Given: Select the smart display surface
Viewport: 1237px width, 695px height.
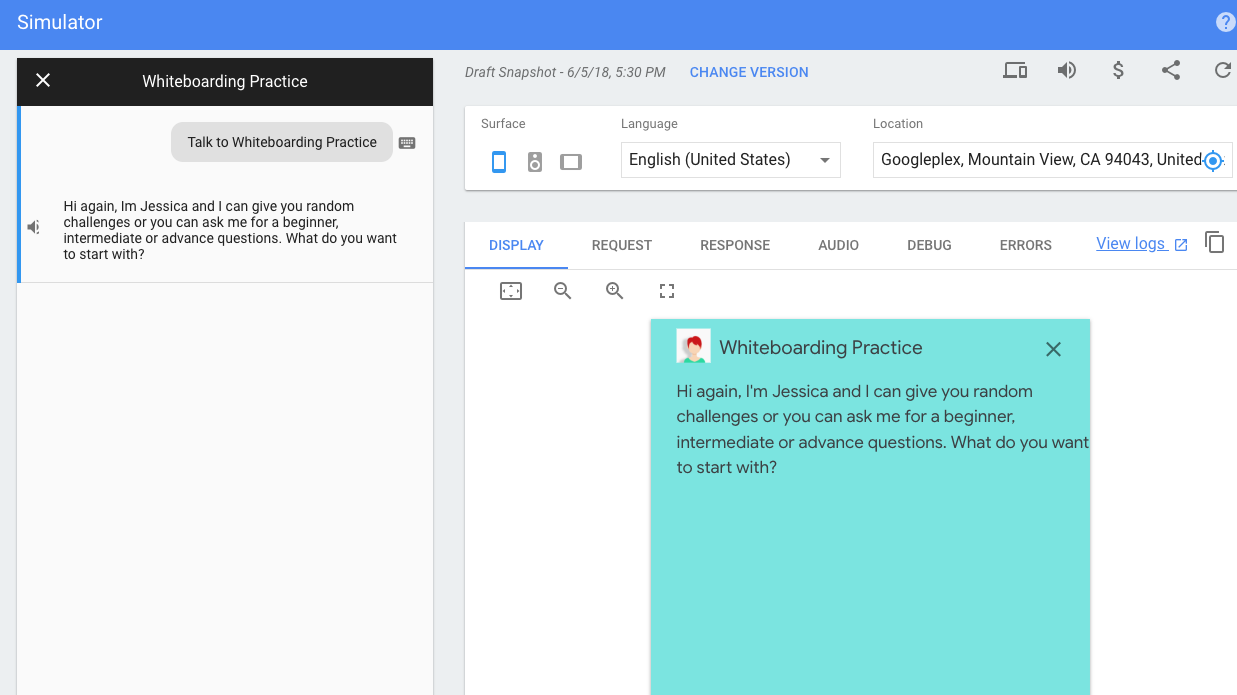Looking at the screenshot, I should click(x=571, y=161).
